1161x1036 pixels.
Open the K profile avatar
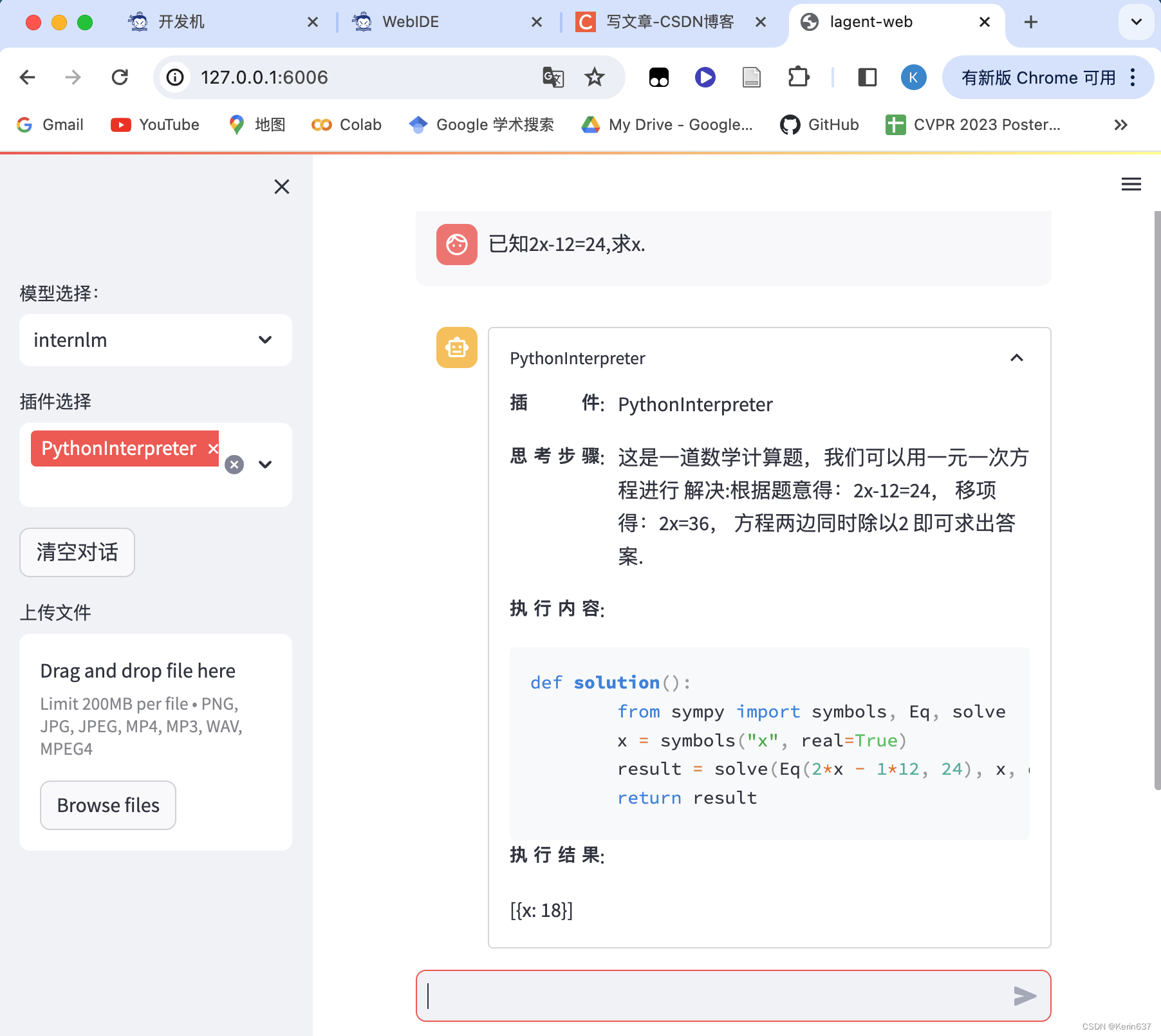point(913,77)
